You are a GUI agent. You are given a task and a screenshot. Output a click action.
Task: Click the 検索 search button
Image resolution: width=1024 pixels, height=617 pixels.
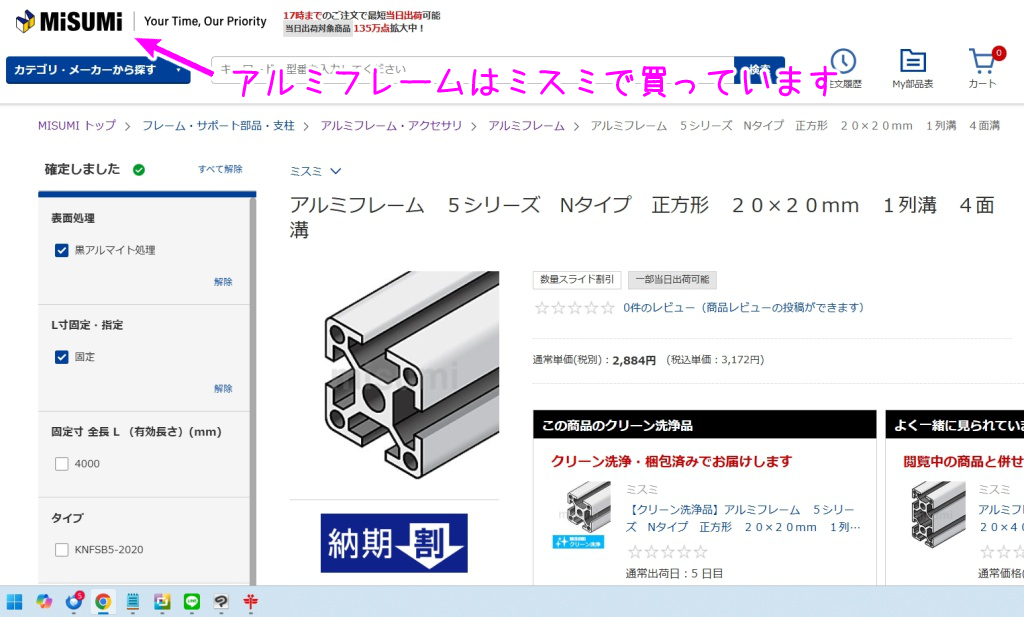(759, 70)
